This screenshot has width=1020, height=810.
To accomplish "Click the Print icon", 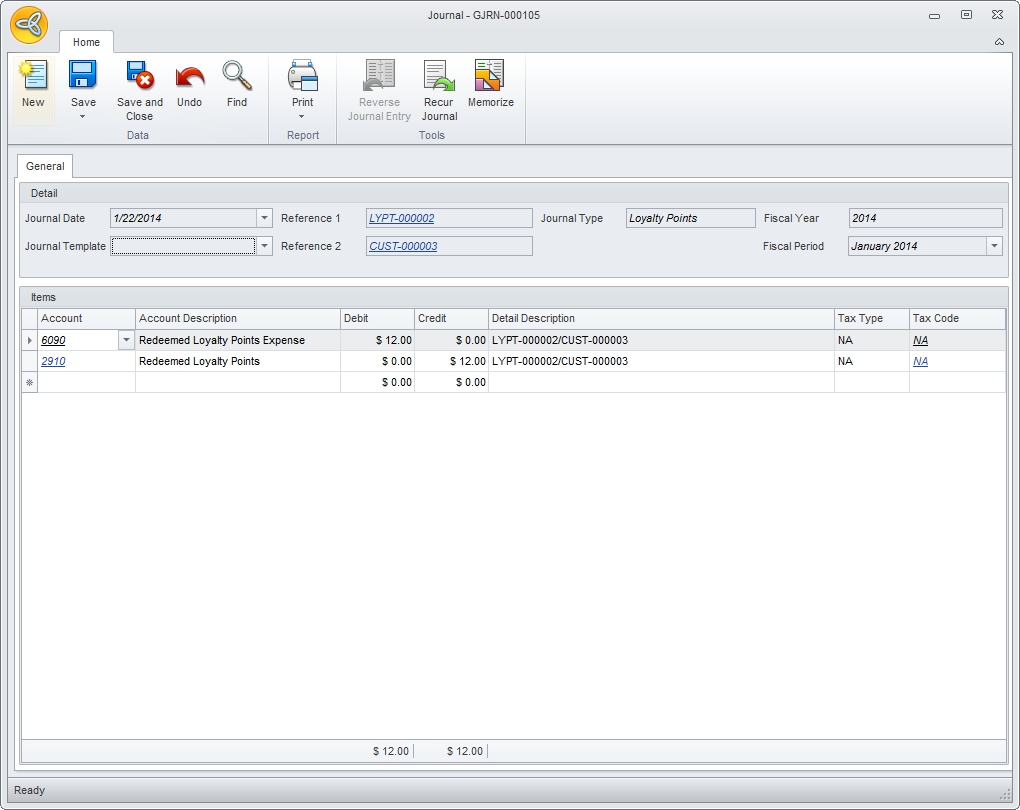I will pyautogui.click(x=302, y=75).
